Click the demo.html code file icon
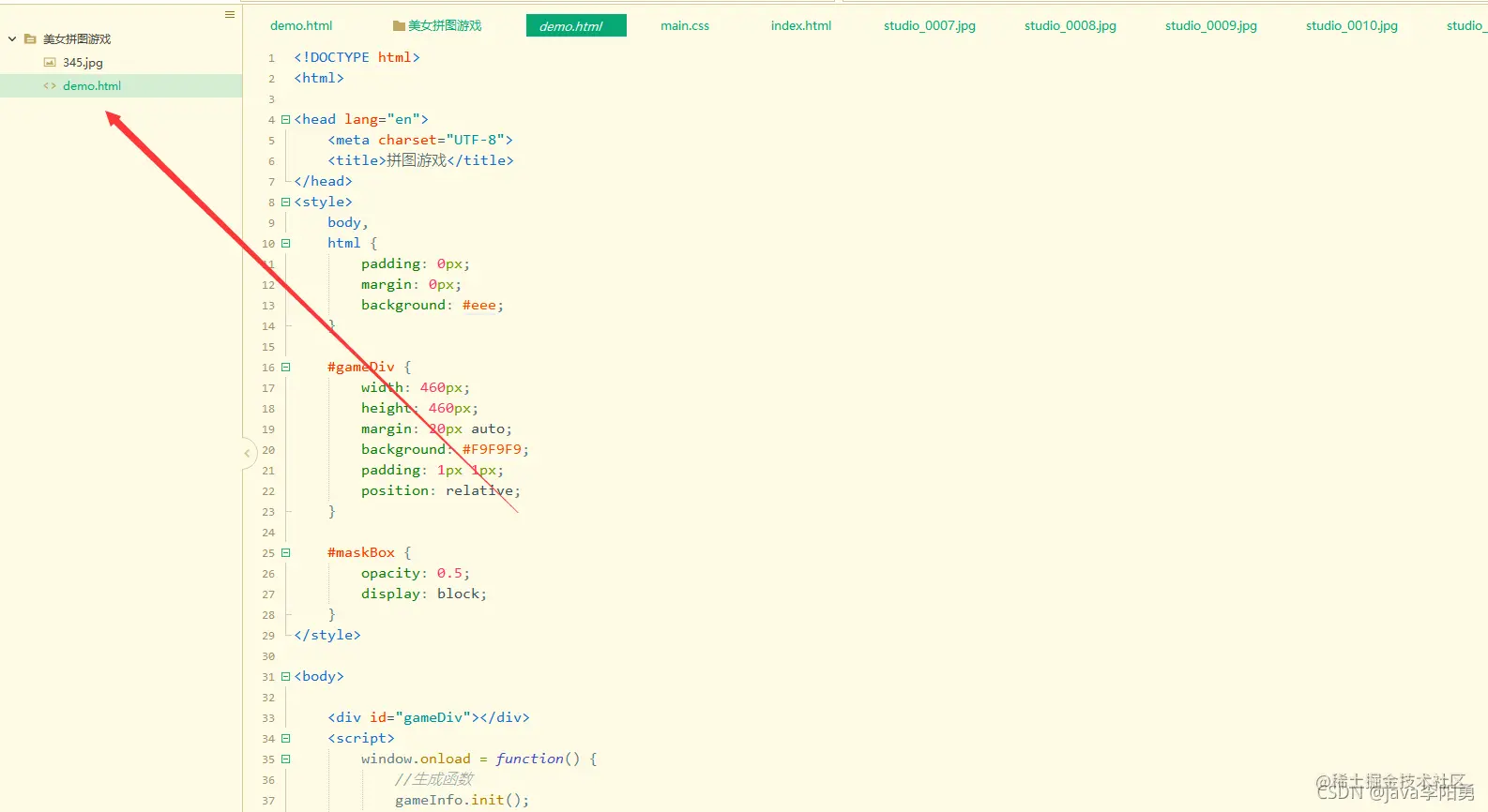Screen dimensions: 1488x812 [x=50, y=85]
